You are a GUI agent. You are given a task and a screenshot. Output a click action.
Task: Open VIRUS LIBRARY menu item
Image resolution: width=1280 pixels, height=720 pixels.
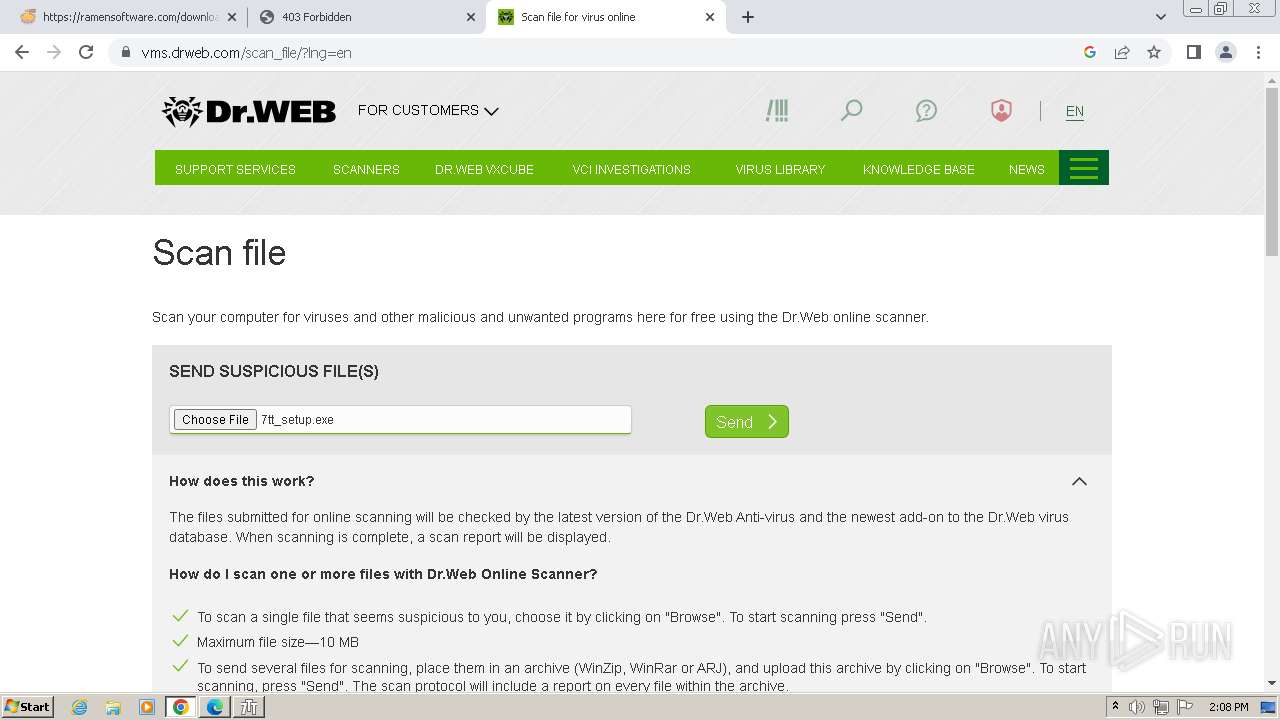(780, 169)
